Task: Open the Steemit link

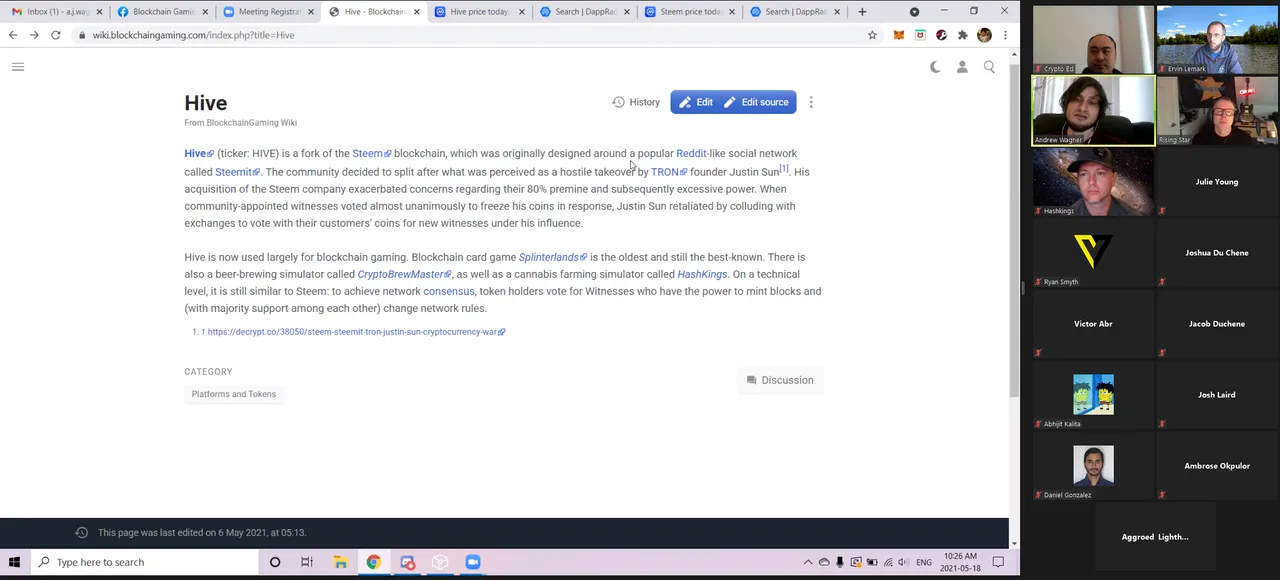Action: pos(237,172)
